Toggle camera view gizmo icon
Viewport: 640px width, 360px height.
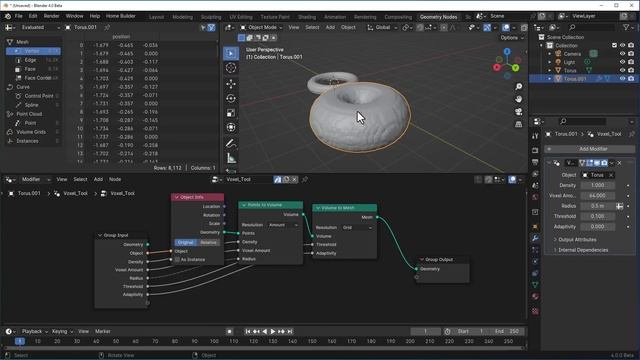pyautogui.click(x=518, y=112)
